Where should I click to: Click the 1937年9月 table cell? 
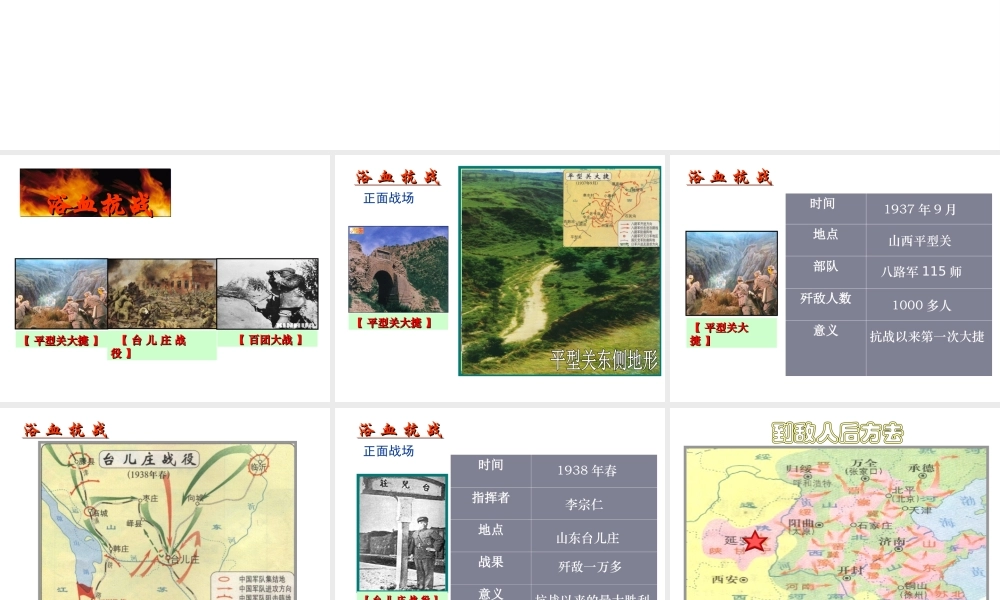[929, 209]
